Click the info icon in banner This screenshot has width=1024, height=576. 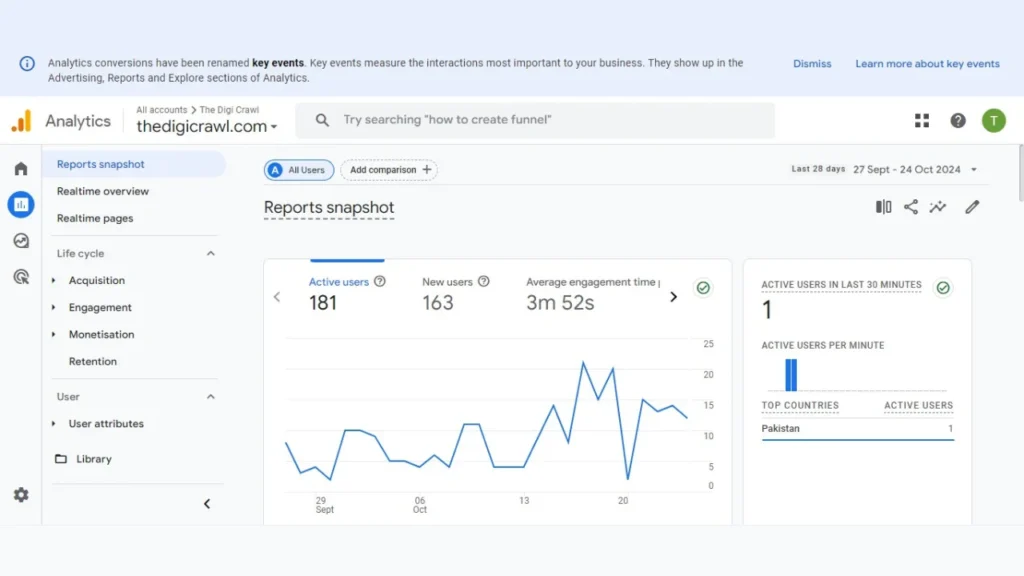(27, 63)
